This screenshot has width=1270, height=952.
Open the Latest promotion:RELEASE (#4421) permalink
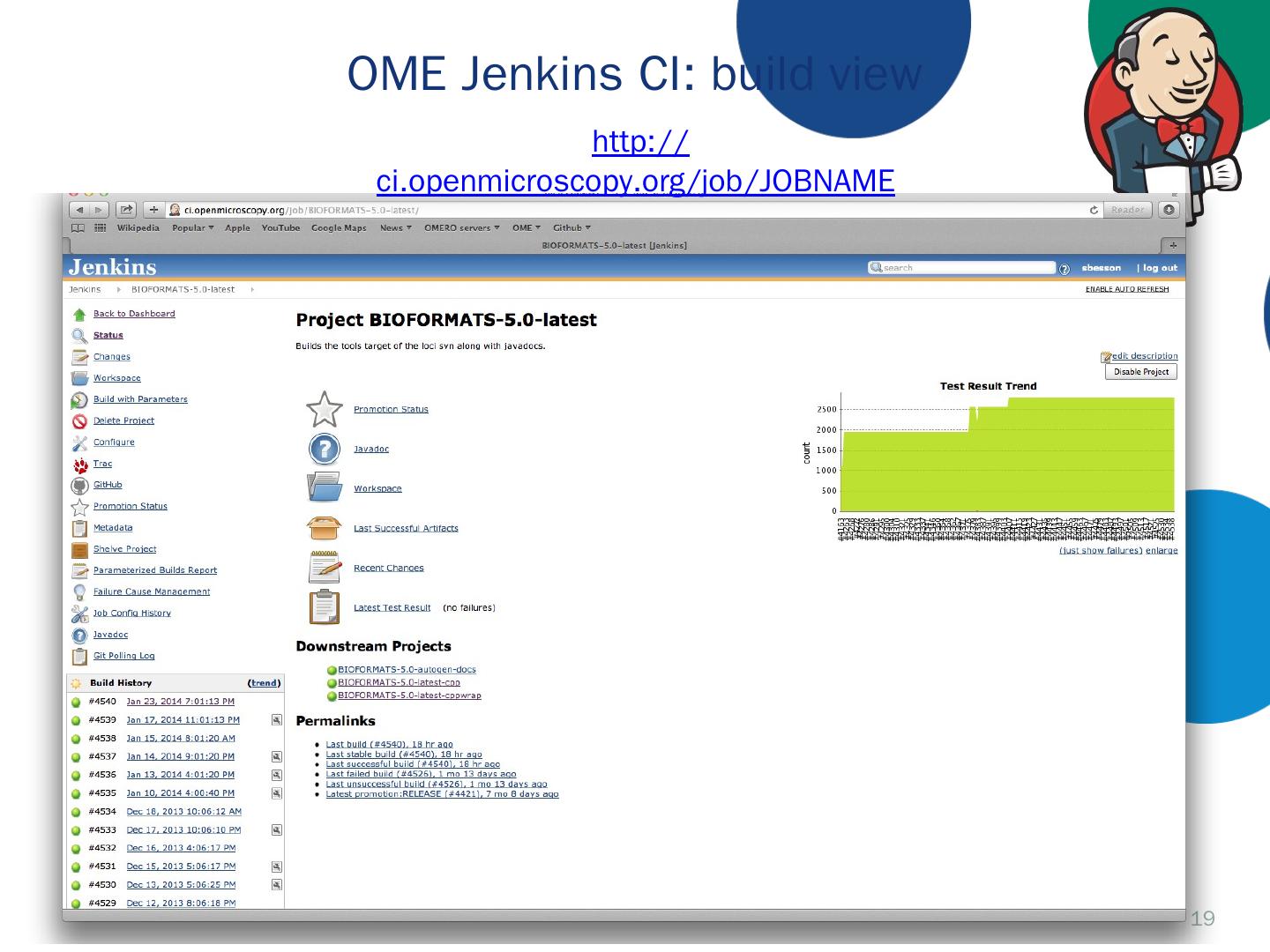[443, 794]
